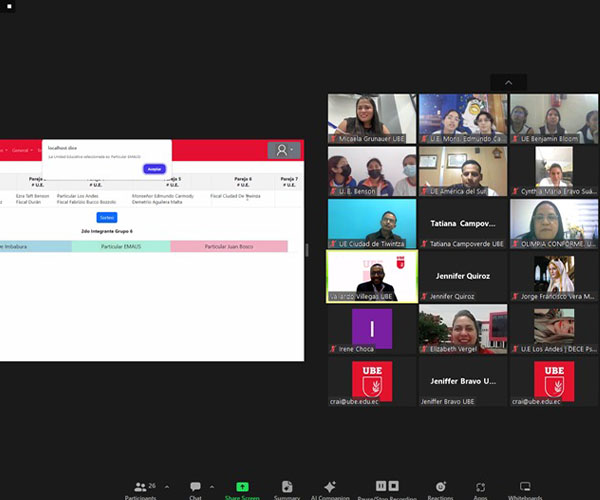Screen dimensions: 600x500
Task: Select OLIMPIA CONFORME video tile
Action: coord(554,223)
